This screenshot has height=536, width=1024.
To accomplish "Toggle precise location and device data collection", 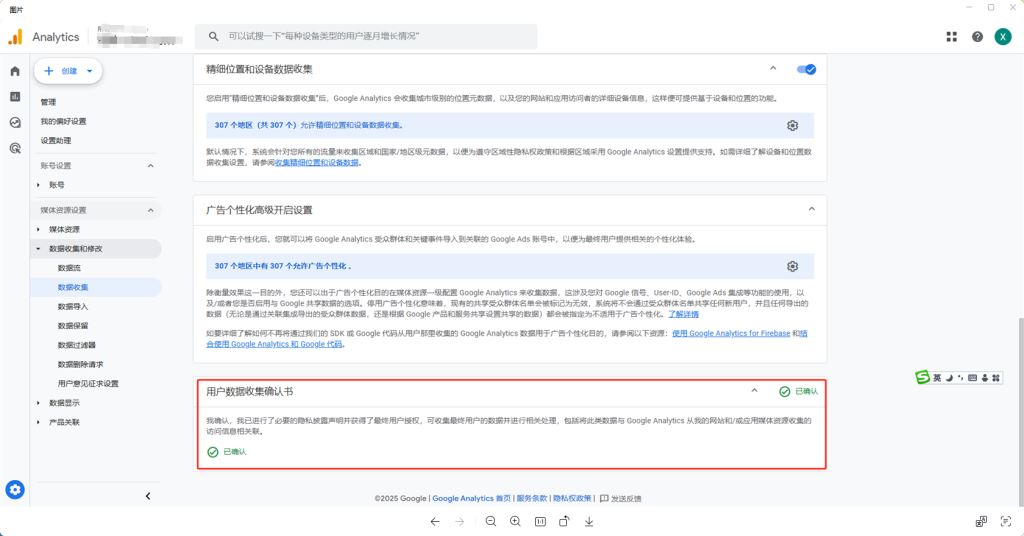I will coord(806,69).
